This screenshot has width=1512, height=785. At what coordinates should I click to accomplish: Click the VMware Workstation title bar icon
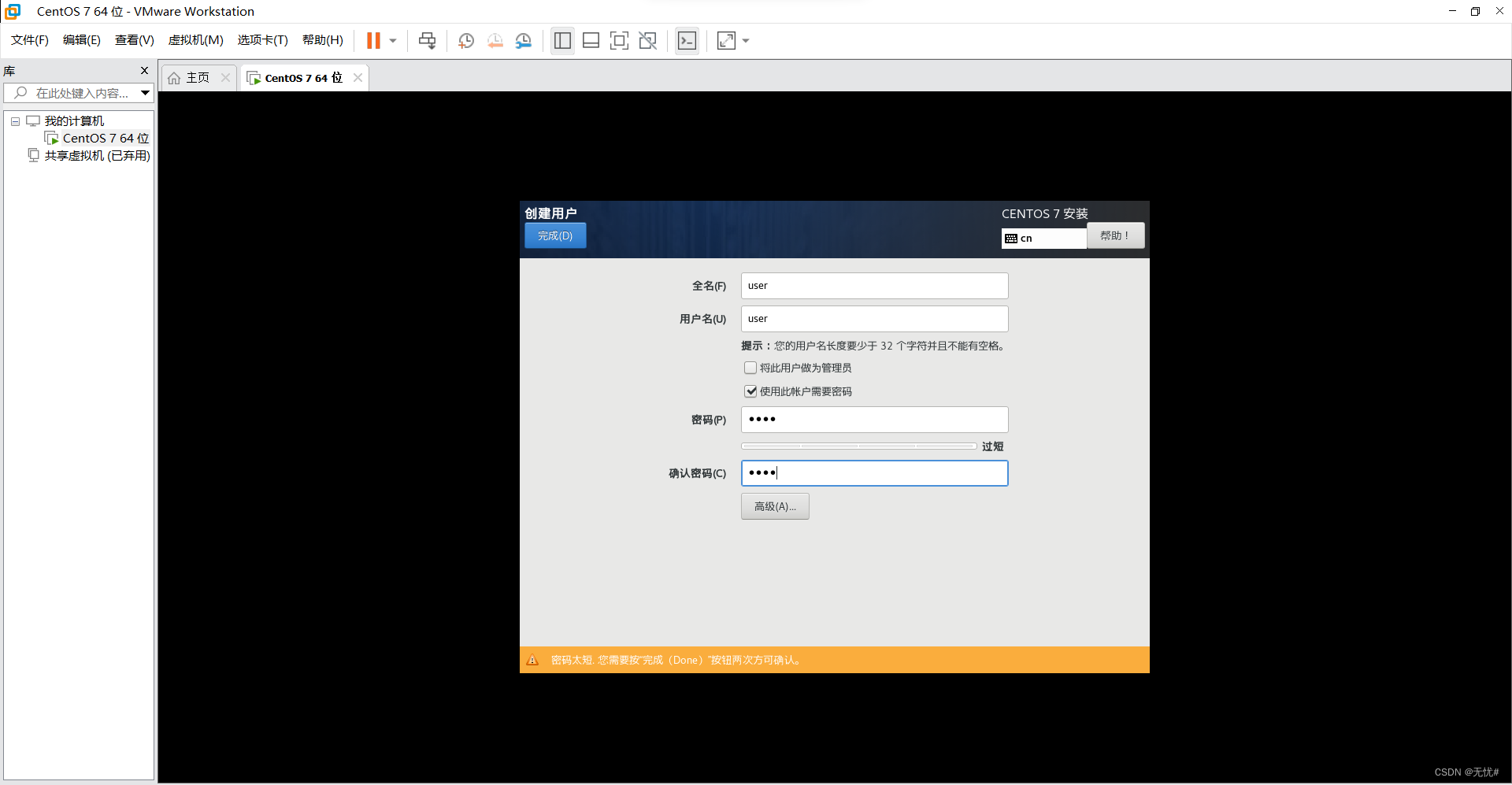pos(13,11)
